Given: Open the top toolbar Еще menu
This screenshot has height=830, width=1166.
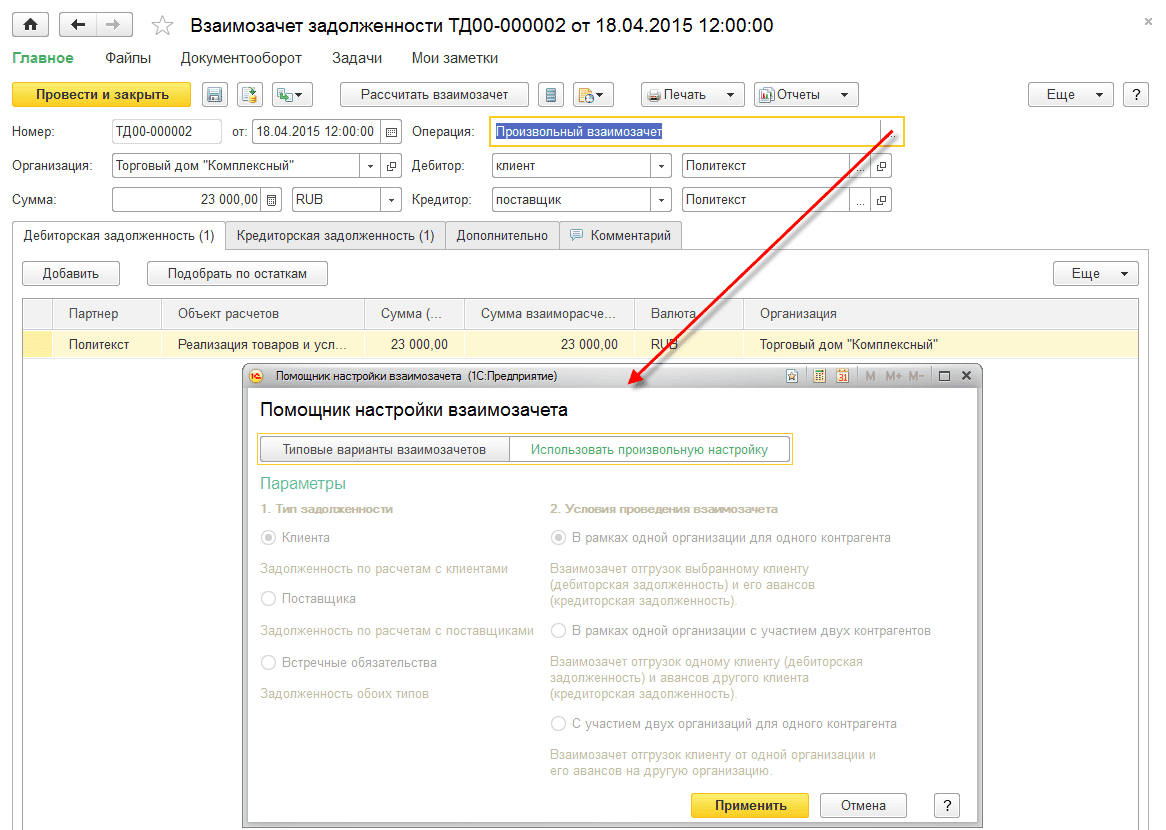Looking at the screenshot, I should click(1071, 94).
